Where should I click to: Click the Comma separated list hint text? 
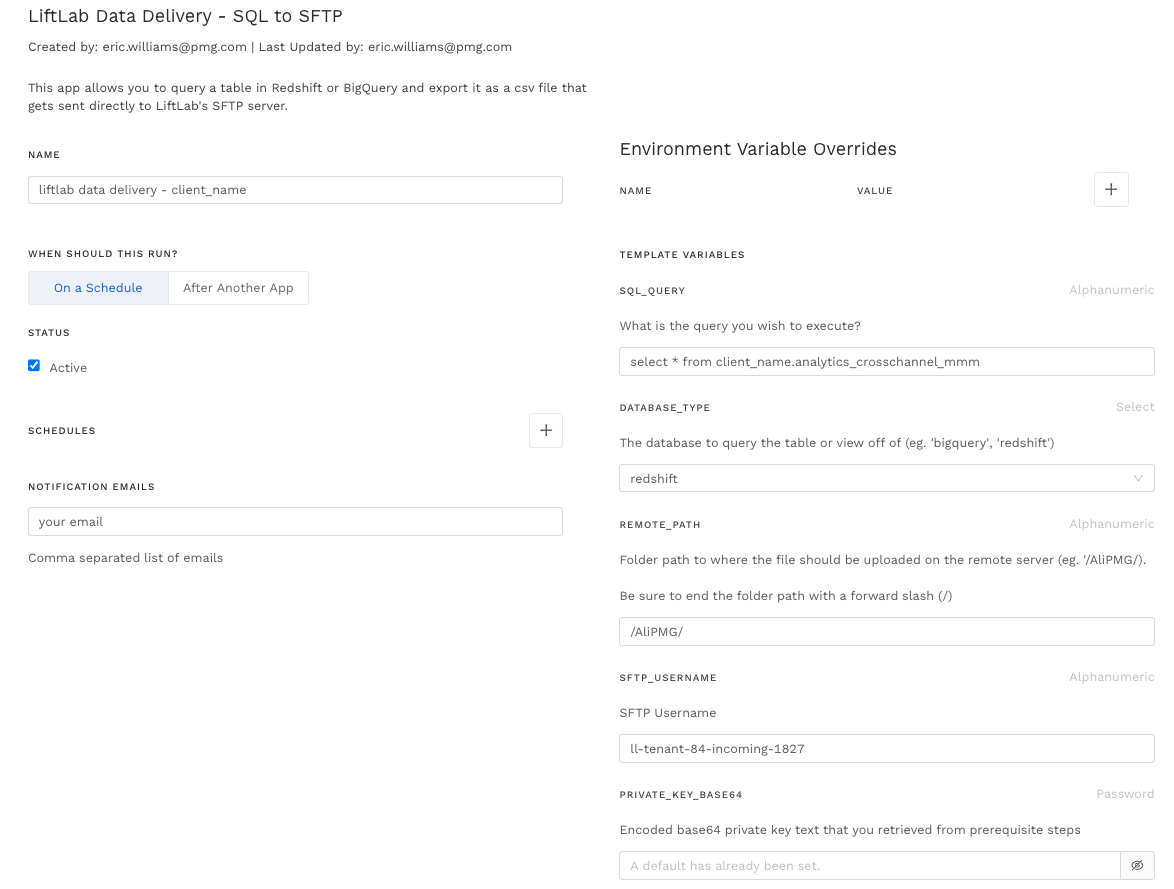coord(125,558)
